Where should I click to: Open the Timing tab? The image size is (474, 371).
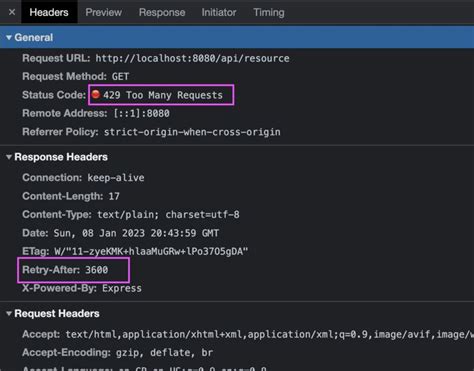tap(269, 12)
